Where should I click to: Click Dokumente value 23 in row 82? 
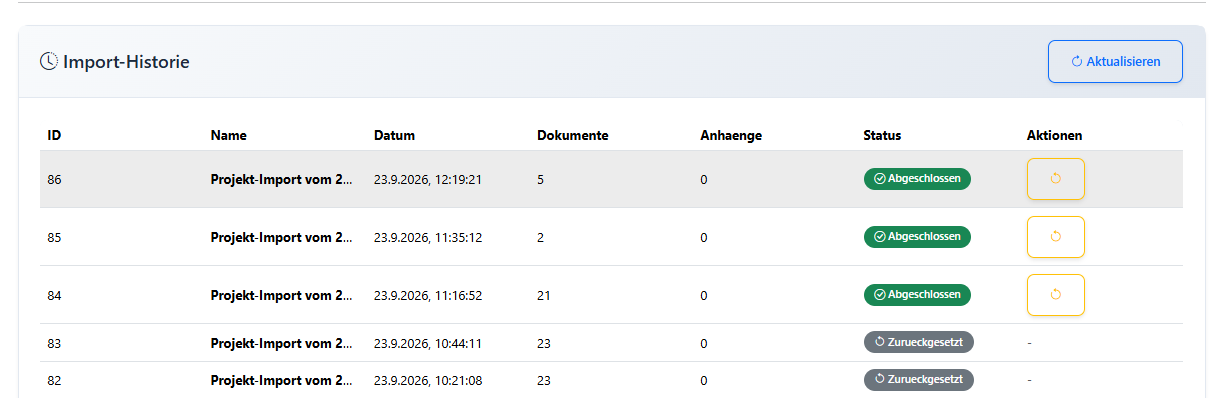[x=544, y=381]
